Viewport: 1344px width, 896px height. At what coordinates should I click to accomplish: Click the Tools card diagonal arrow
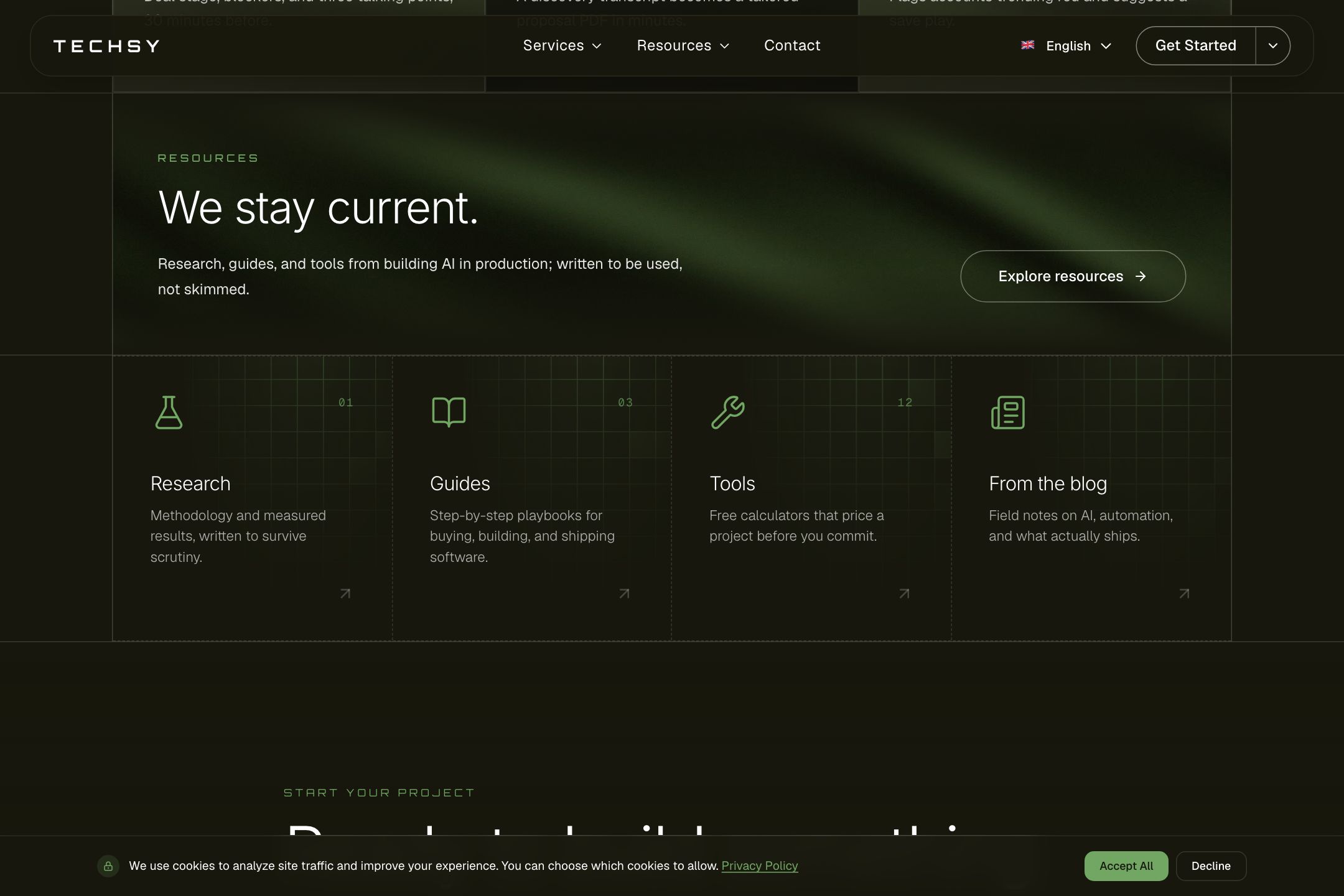tap(905, 594)
